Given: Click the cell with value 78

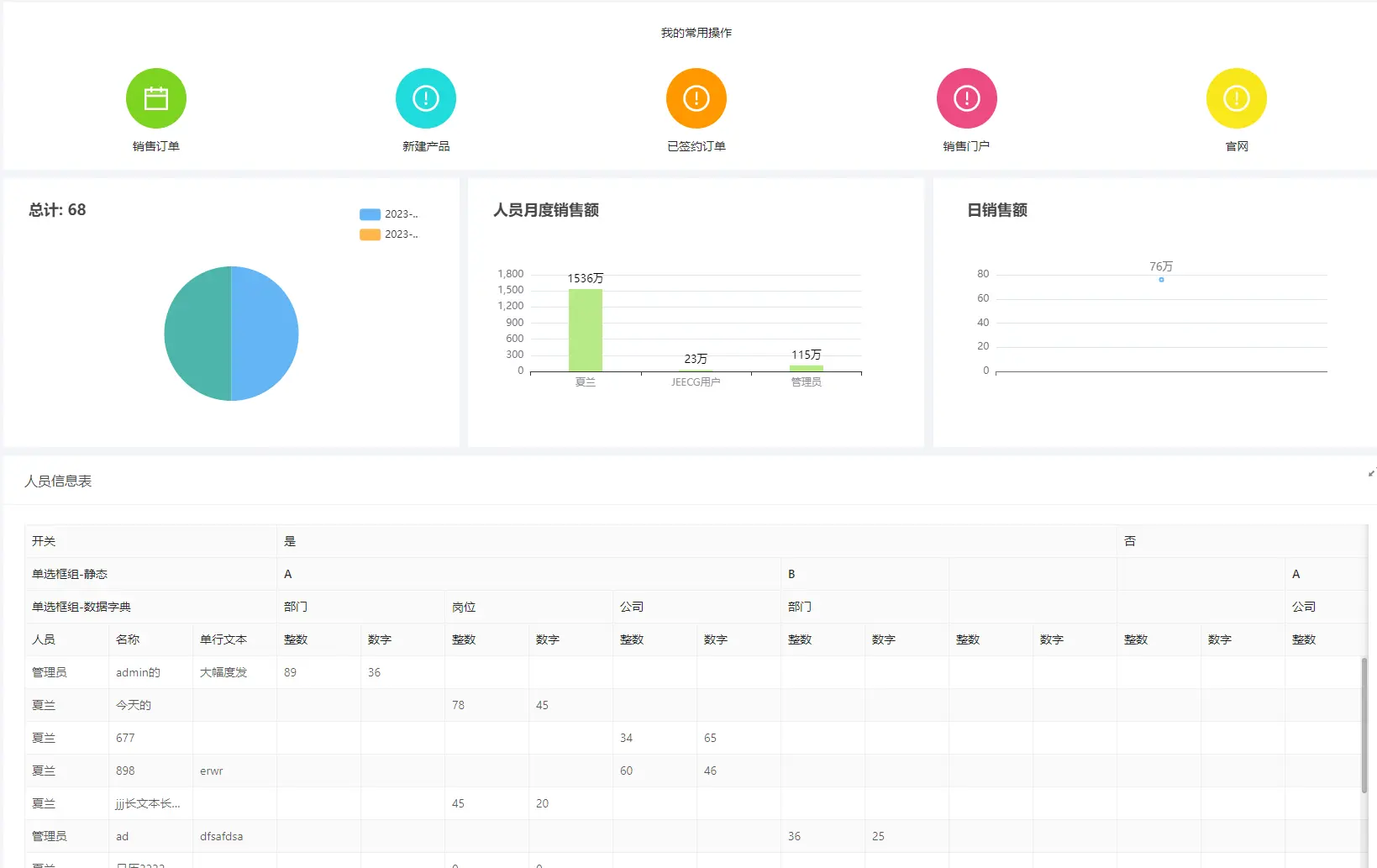Looking at the screenshot, I should click(487, 705).
